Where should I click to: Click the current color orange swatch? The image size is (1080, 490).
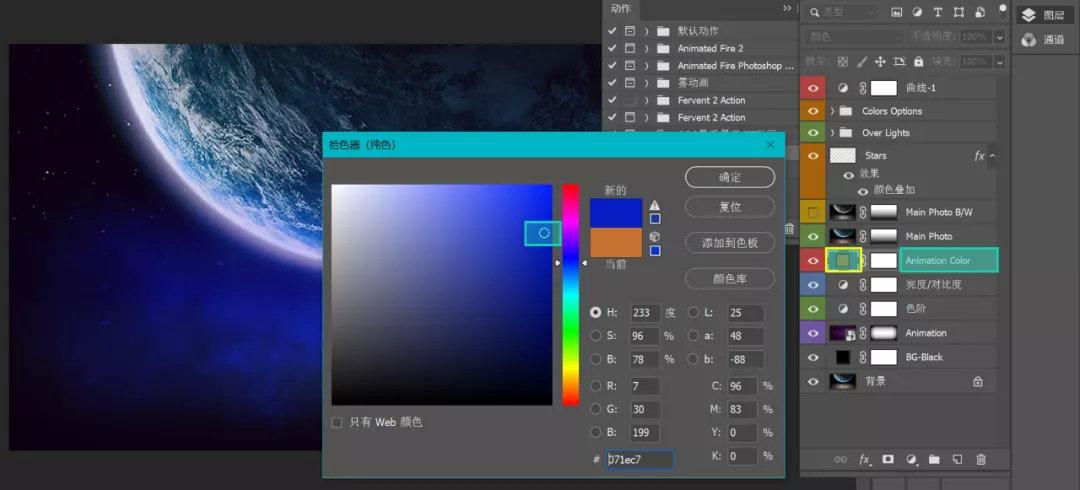[616, 243]
